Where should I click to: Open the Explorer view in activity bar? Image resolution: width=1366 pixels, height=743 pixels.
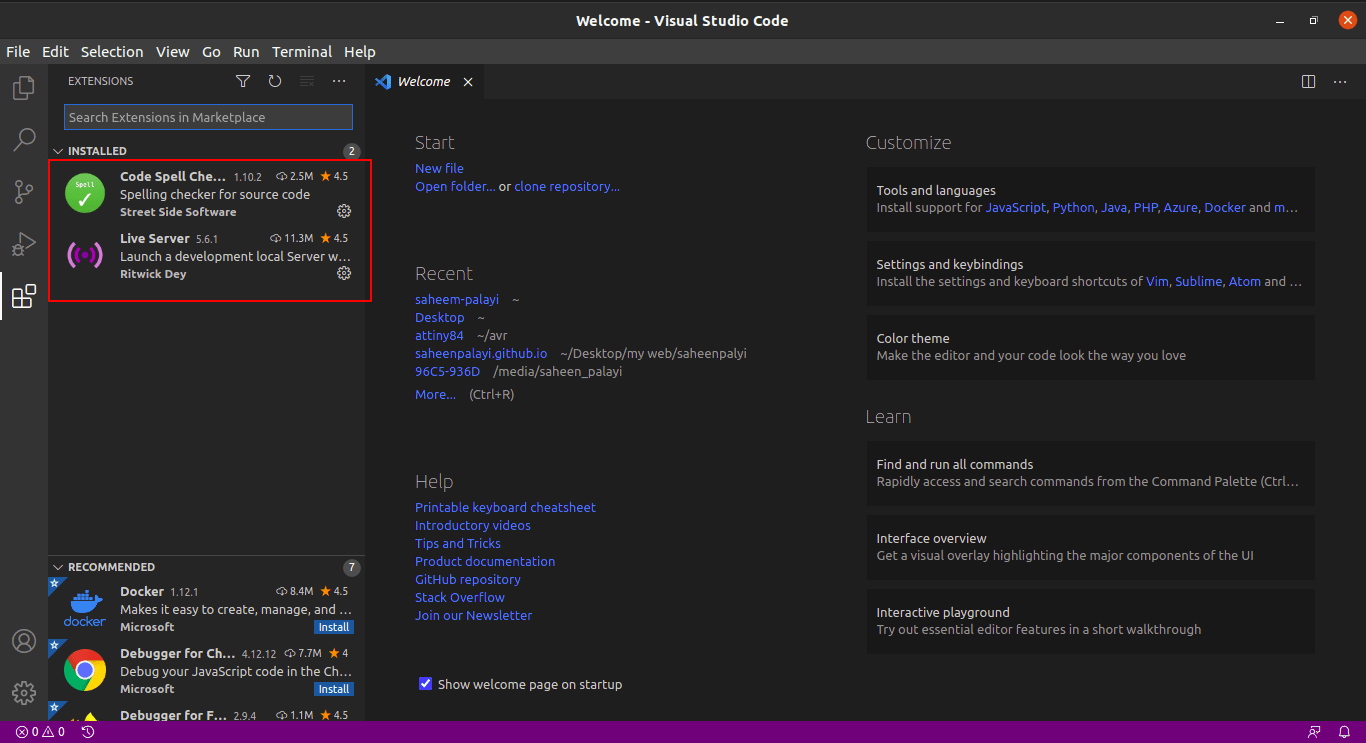[x=24, y=89]
